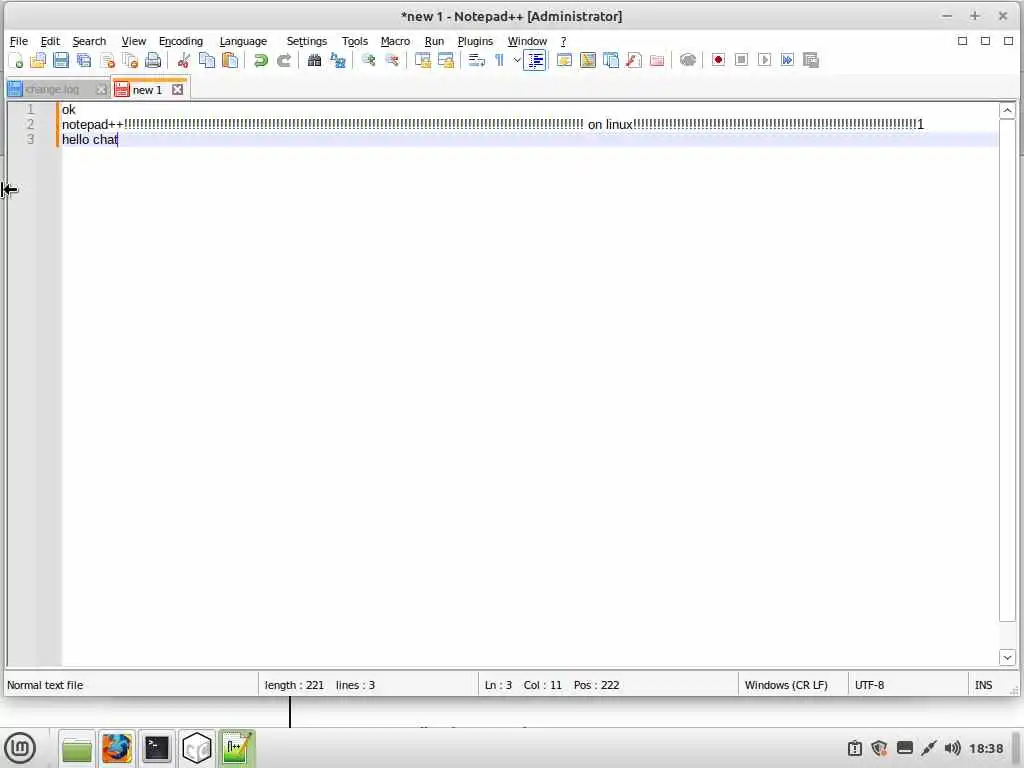Open the Macro menu
This screenshot has width=1024, height=768.
(x=395, y=41)
